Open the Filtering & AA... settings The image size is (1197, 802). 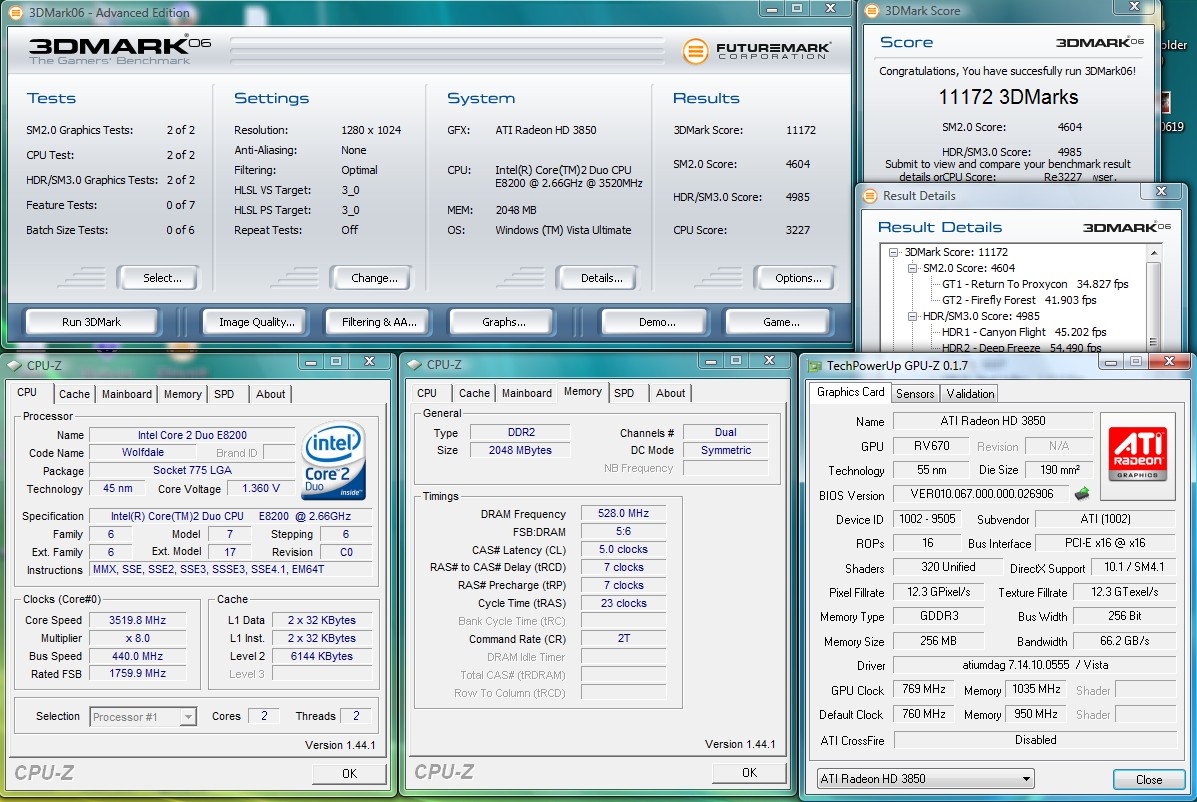tap(379, 322)
